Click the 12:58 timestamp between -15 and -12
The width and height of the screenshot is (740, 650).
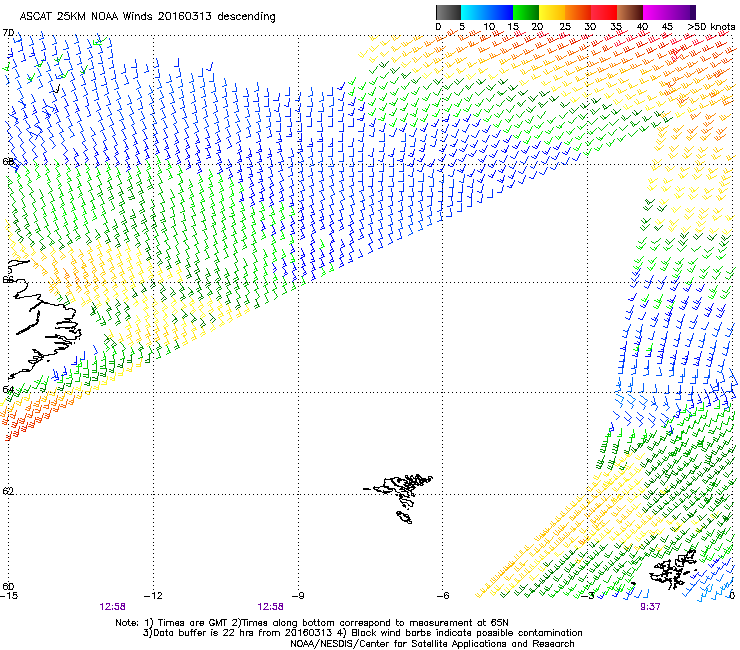(112, 607)
